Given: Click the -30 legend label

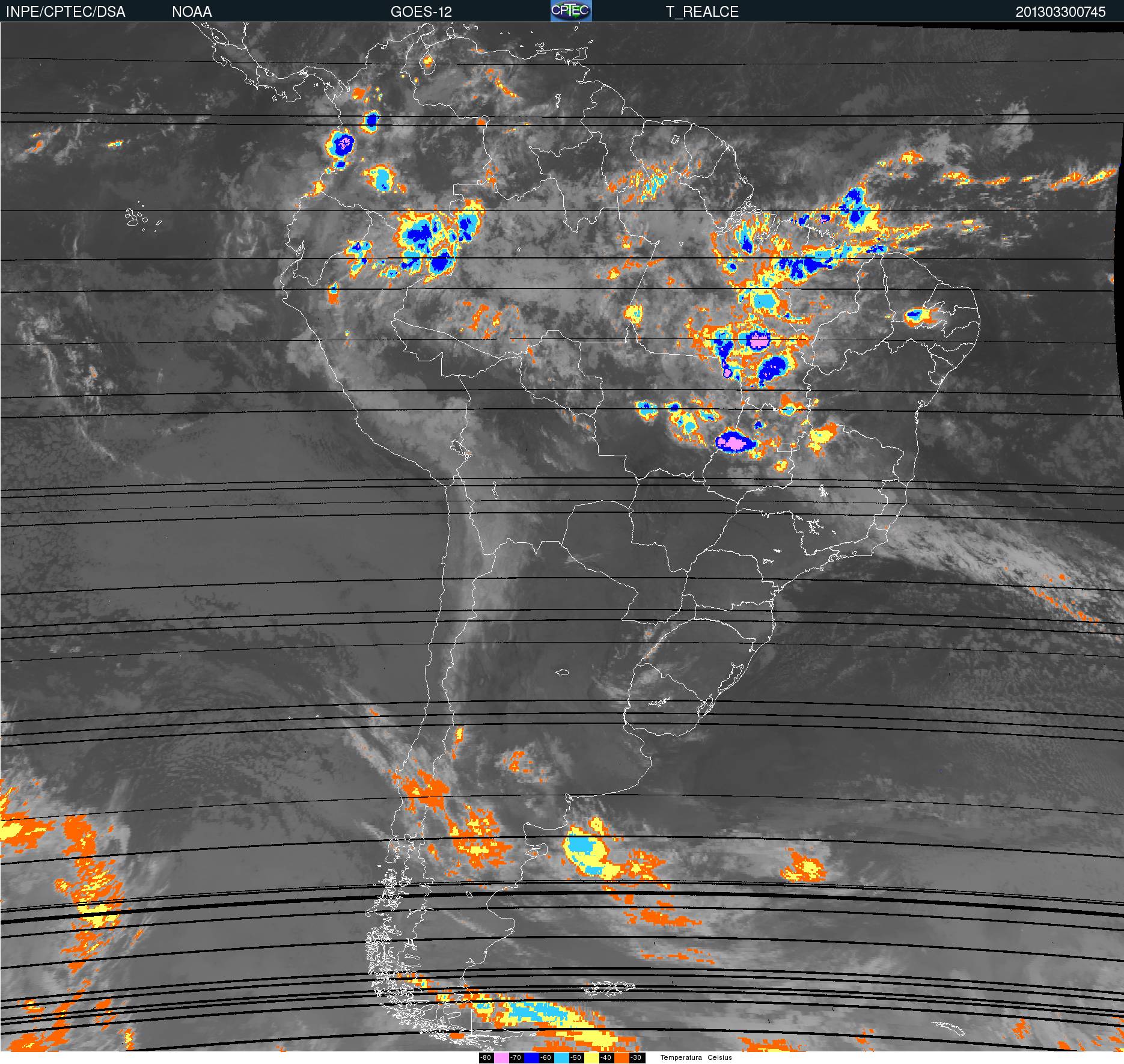Looking at the screenshot, I should (637, 1058).
